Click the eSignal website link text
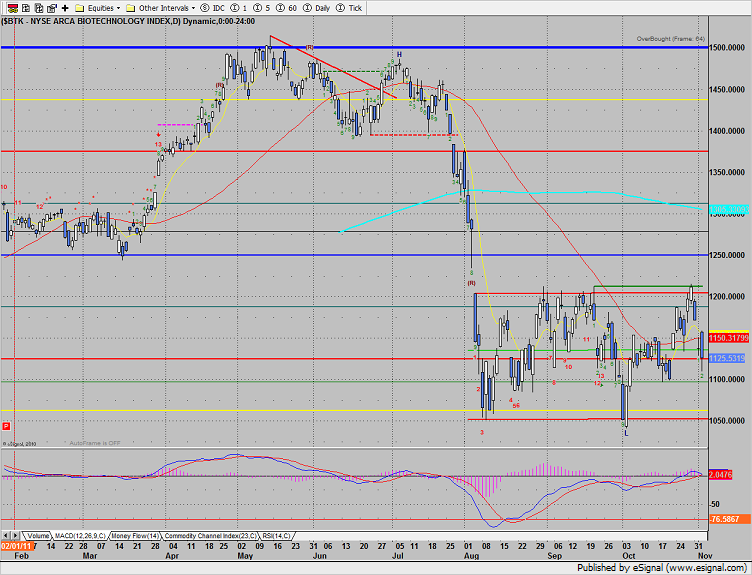Viewport: 752px width, 575px height. coord(705,568)
